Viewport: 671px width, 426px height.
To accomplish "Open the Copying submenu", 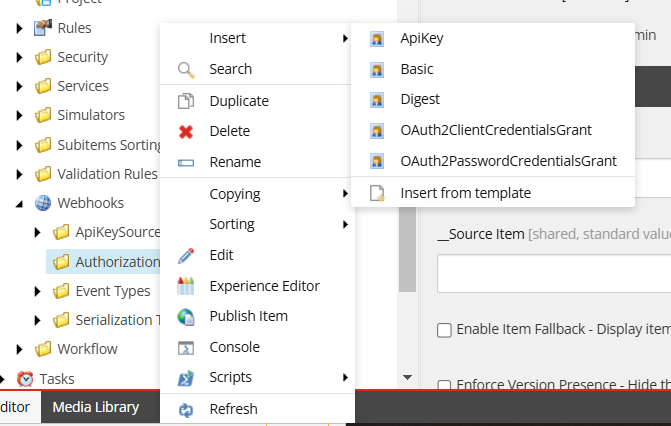I will pyautogui.click(x=255, y=194).
